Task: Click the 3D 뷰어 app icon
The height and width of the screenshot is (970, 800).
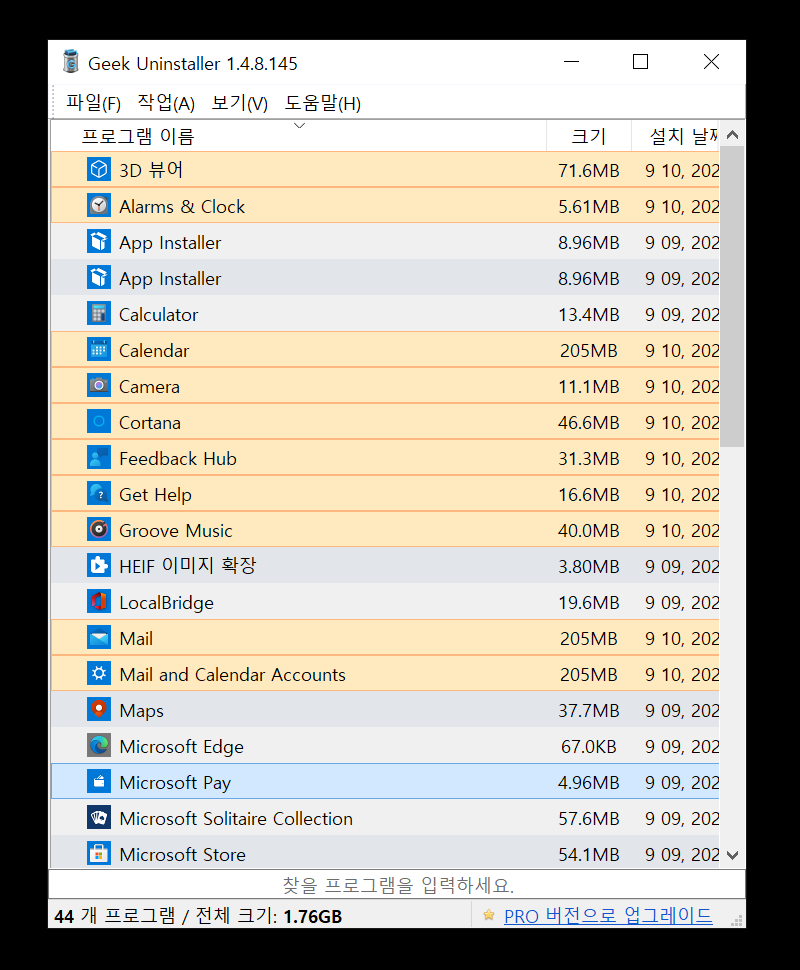Action: (99, 170)
